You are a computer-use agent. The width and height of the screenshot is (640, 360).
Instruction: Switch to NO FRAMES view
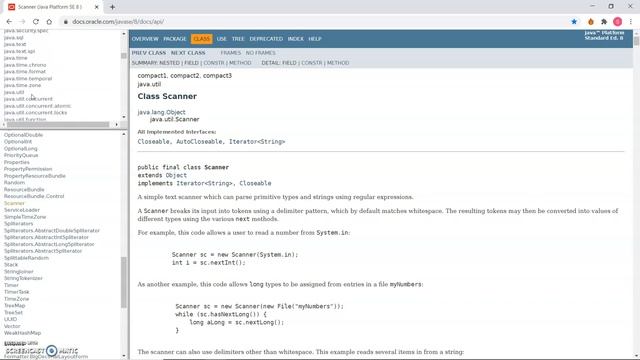260,53
